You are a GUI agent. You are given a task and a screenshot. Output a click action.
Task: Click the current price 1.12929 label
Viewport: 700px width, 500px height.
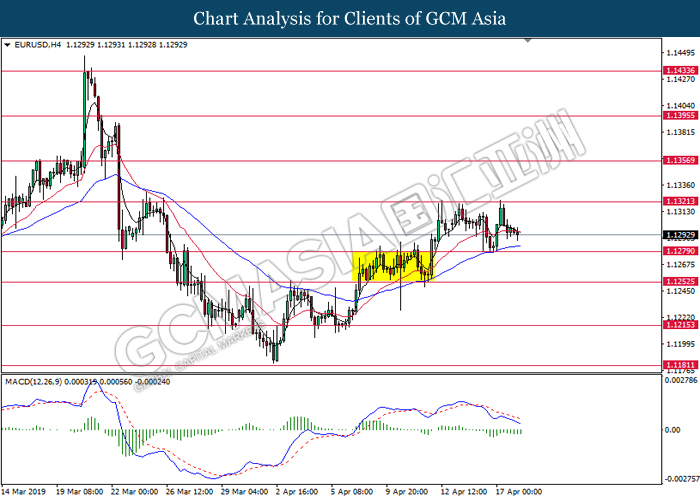pos(680,235)
